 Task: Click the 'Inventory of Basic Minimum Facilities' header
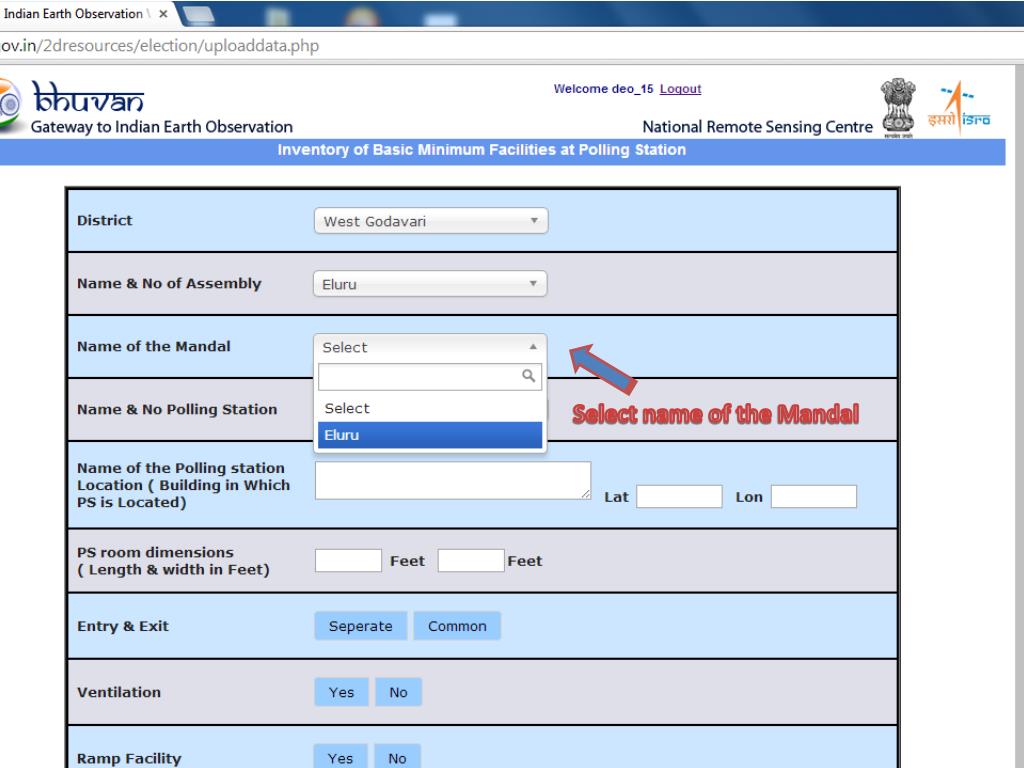[481, 150]
